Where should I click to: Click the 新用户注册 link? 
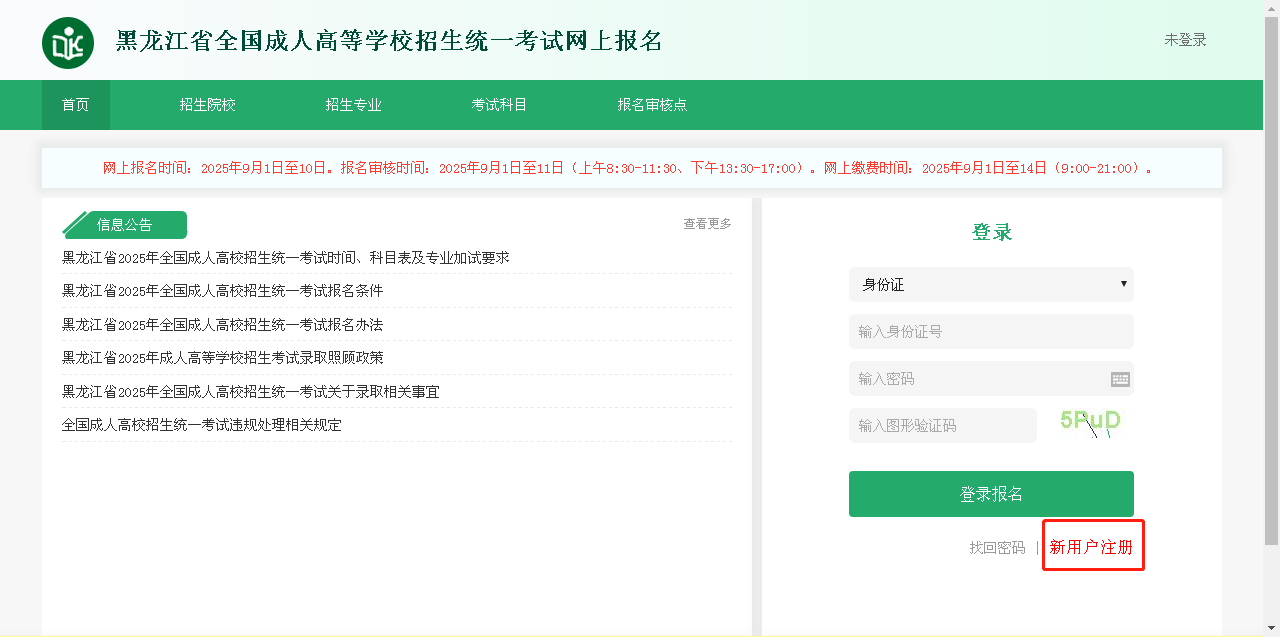click(x=1091, y=547)
